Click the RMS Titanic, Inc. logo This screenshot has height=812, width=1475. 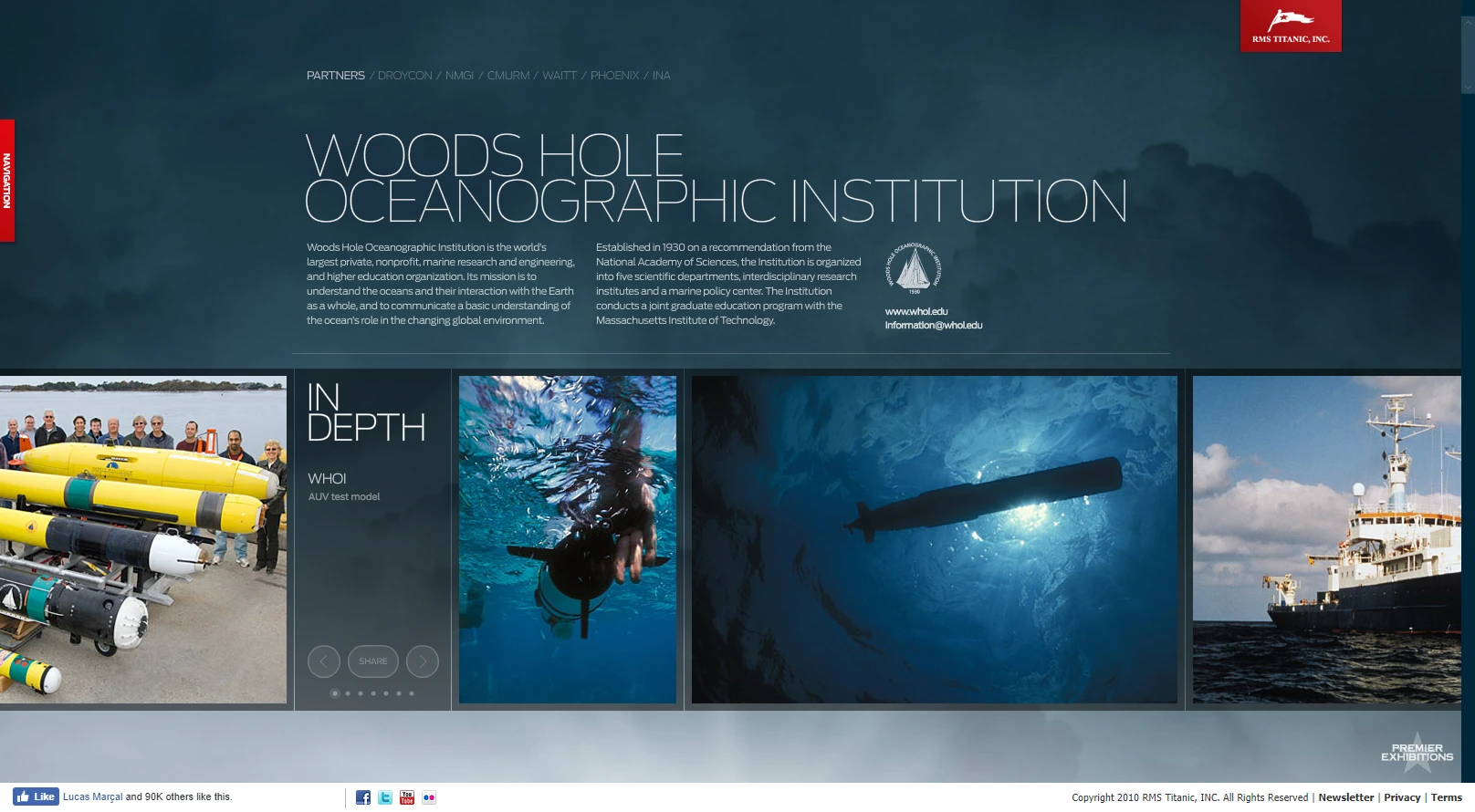[1291, 26]
